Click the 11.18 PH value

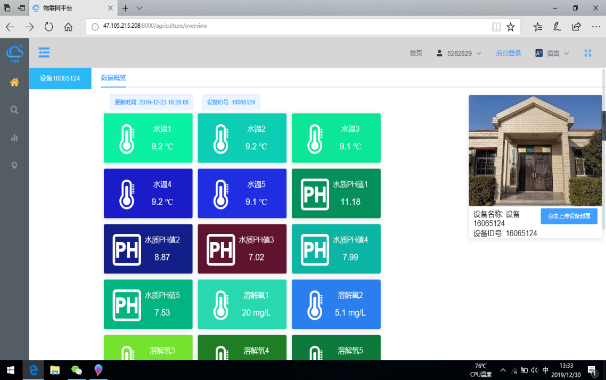point(350,202)
